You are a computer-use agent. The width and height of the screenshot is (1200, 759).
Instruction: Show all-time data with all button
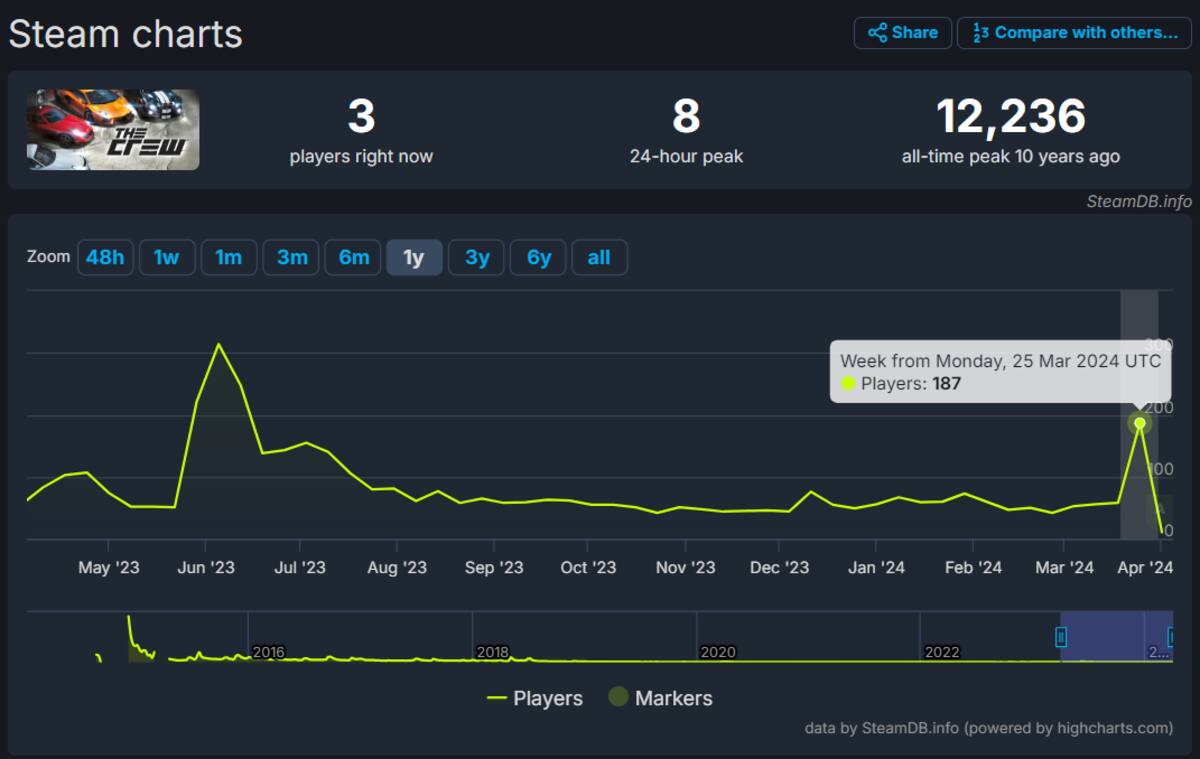click(x=599, y=258)
